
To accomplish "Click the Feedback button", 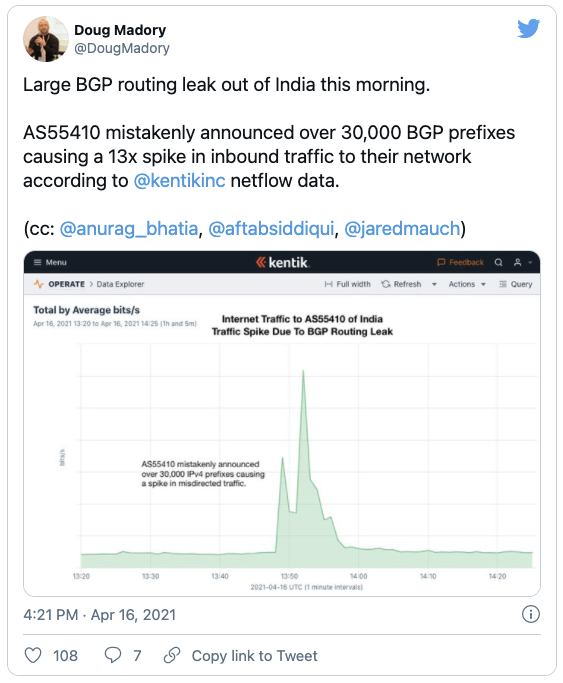I will pyautogui.click(x=460, y=262).
